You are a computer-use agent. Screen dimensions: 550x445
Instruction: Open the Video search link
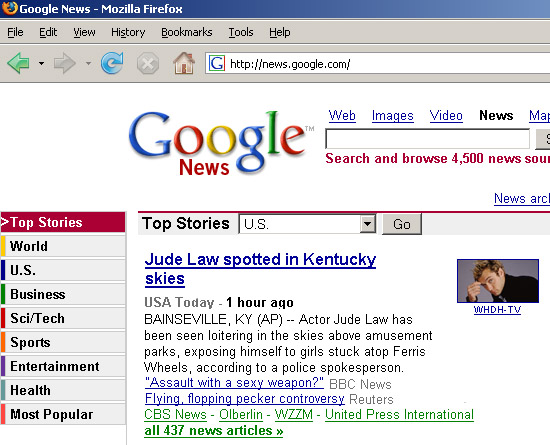pyautogui.click(x=446, y=116)
